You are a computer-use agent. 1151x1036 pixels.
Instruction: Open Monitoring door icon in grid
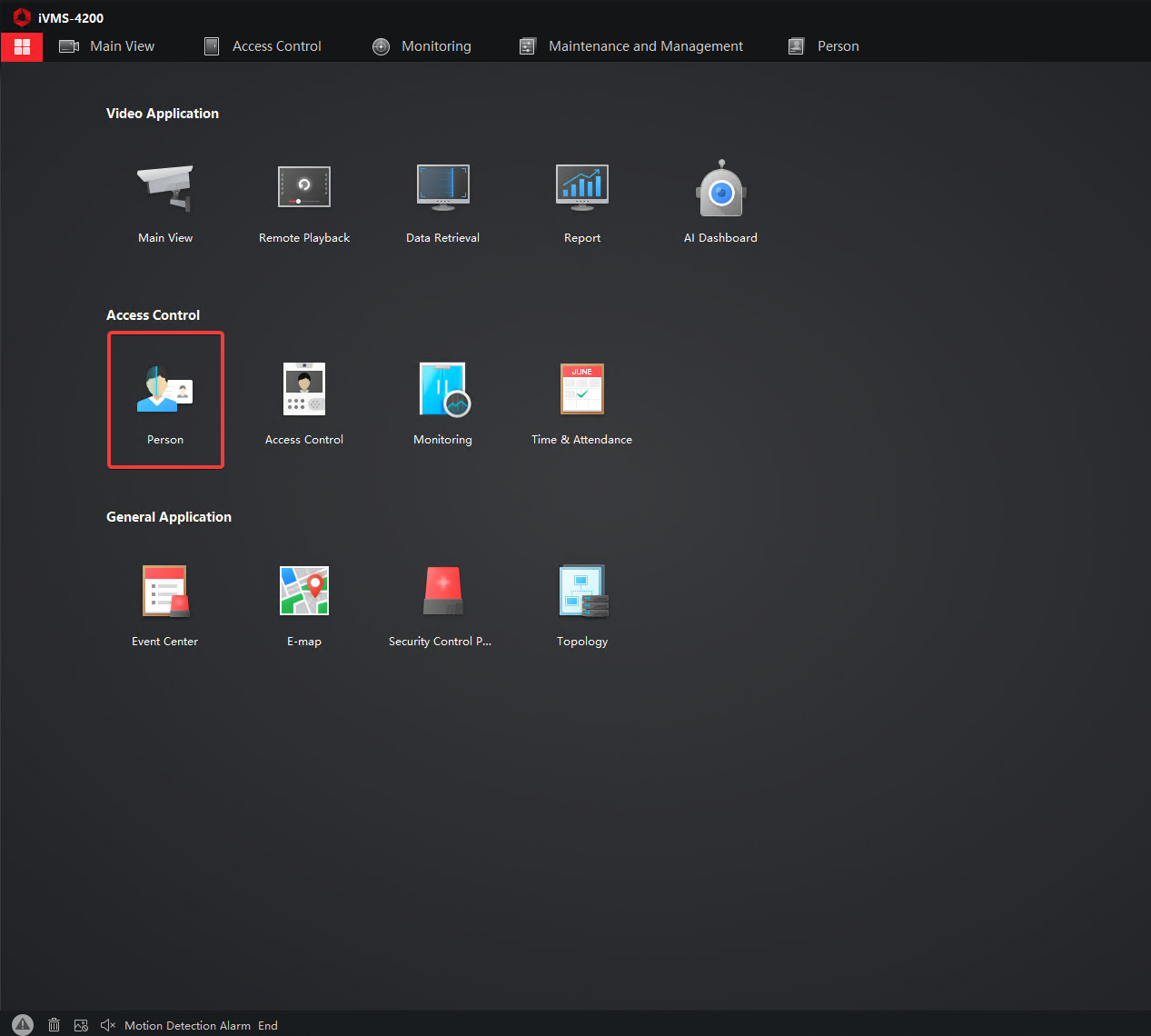coord(442,391)
